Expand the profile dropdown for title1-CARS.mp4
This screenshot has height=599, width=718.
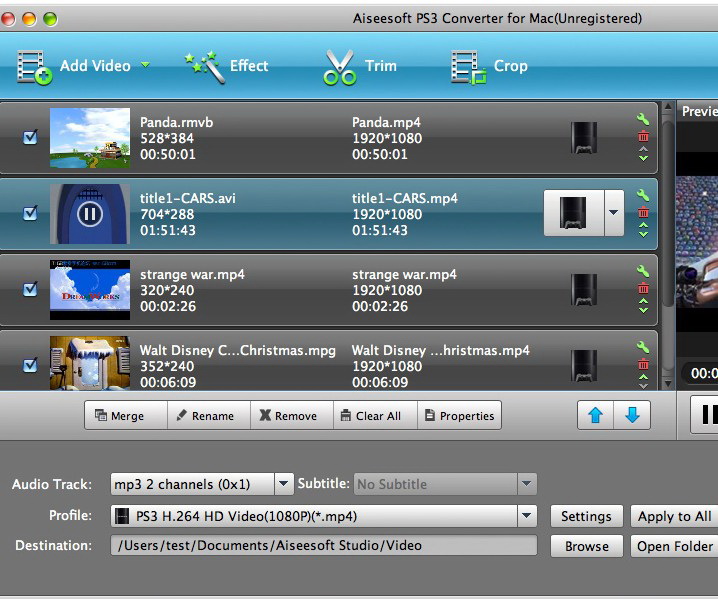pyautogui.click(x=614, y=213)
